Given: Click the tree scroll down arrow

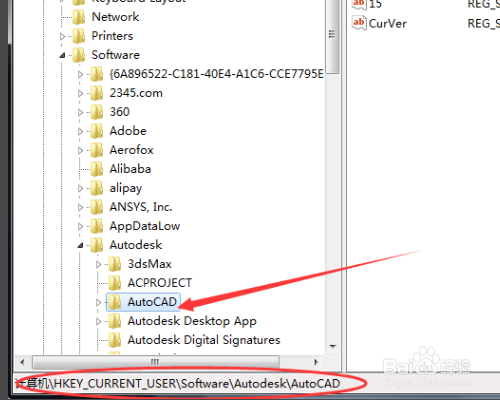Looking at the screenshot, I should click(332, 347).
